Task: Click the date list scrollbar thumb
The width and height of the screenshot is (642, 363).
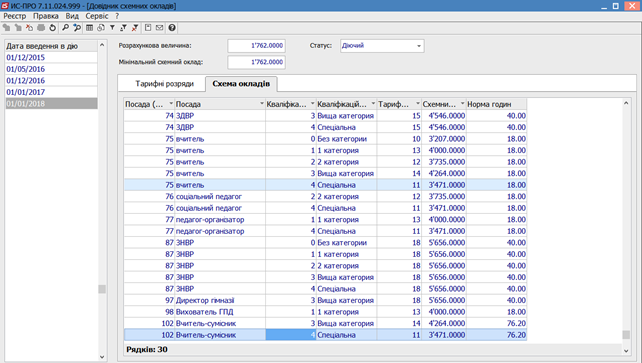Action: tap(102, 289)
